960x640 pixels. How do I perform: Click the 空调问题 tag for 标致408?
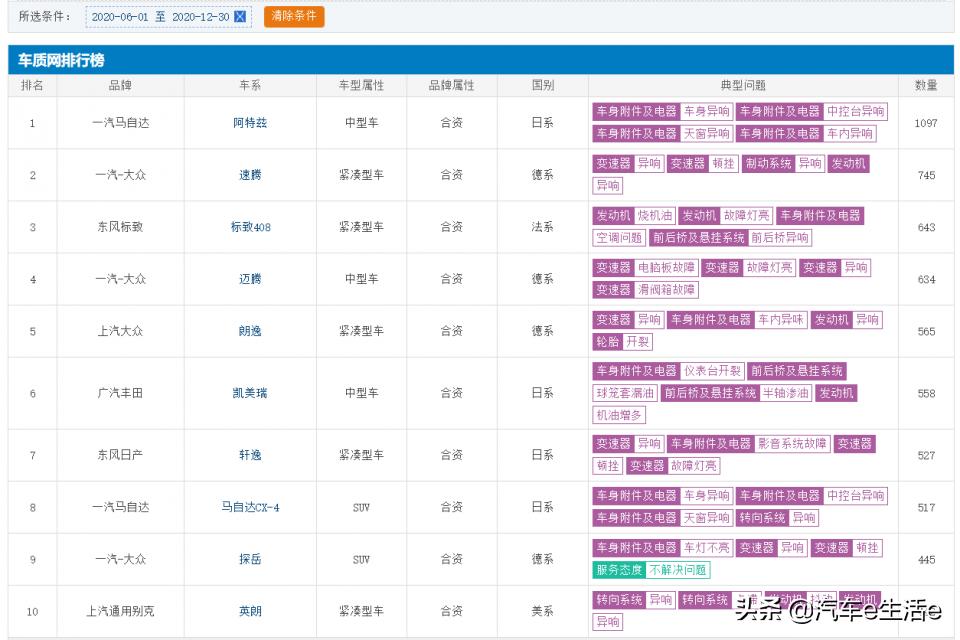click(619, 238)
